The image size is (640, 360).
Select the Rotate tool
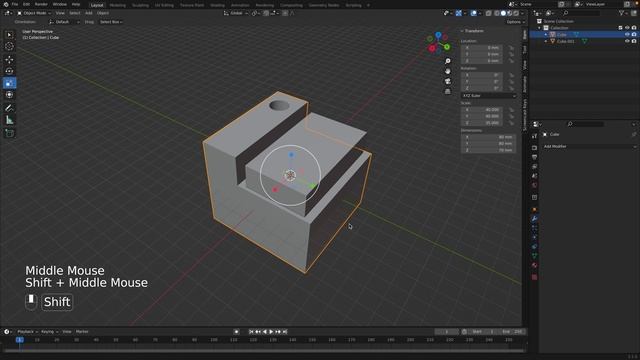click(x=9, y=71)
